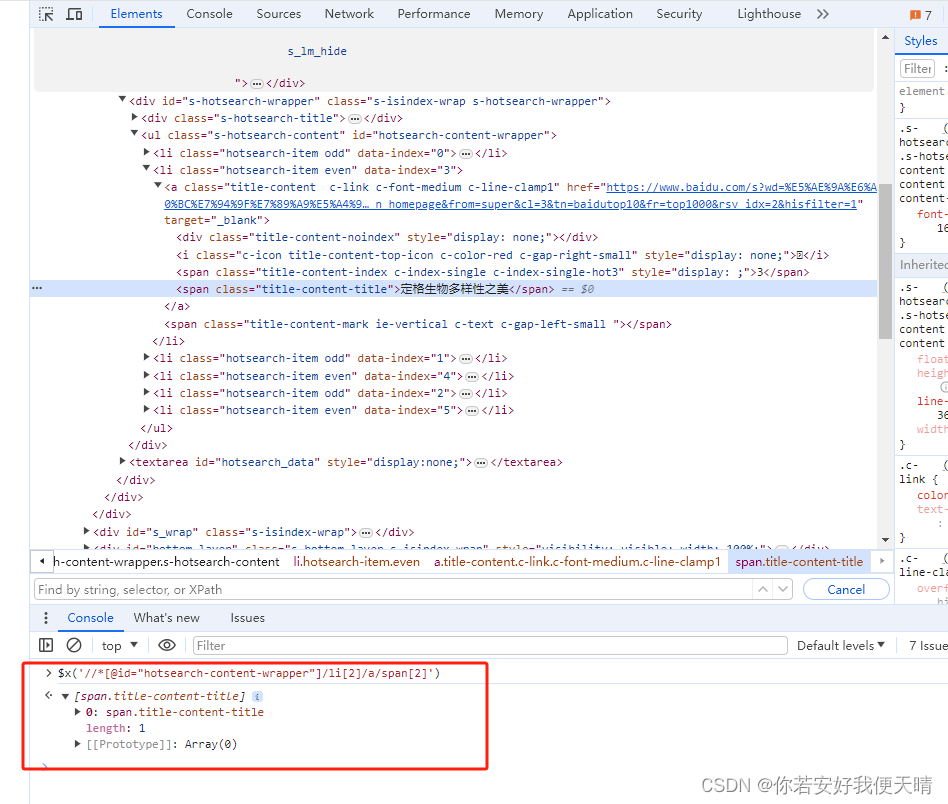
Task: Open the Security tab
Action: click(679, 14)
